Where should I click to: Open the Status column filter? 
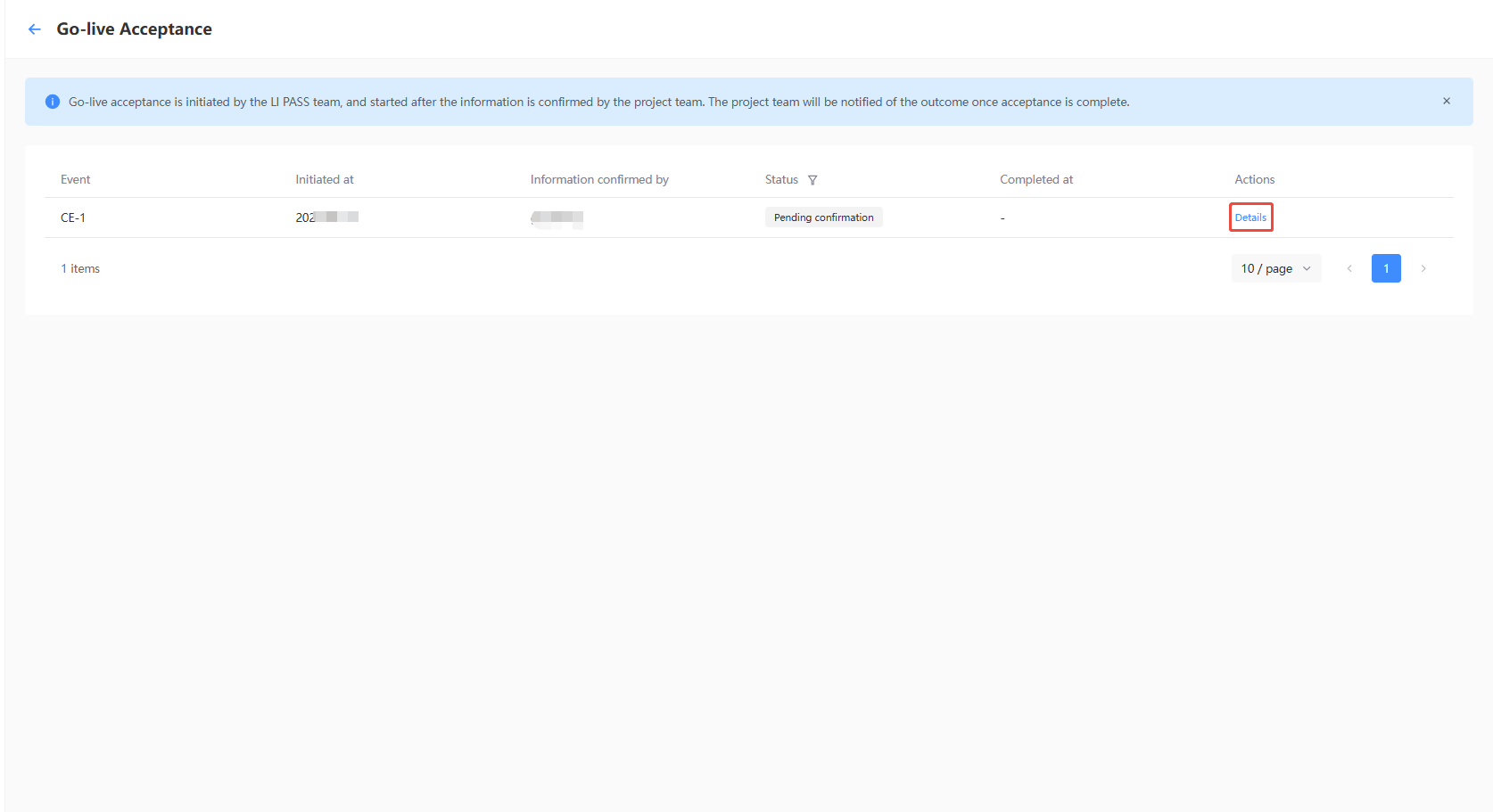pos(812,180)
